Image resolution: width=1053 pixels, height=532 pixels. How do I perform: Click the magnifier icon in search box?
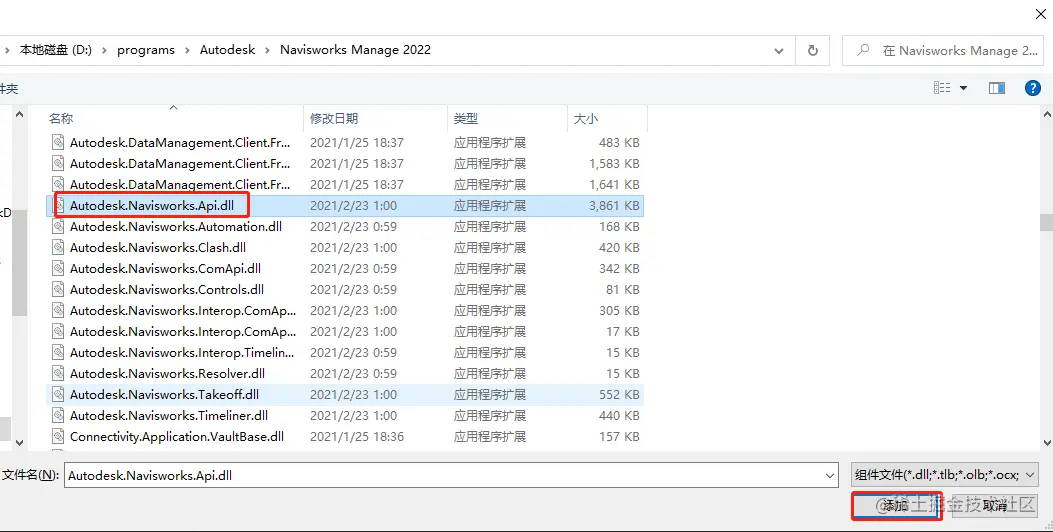tap(864, 50)
